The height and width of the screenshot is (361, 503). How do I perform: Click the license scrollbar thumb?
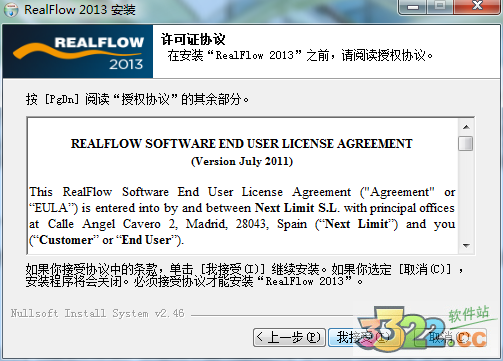466,143
